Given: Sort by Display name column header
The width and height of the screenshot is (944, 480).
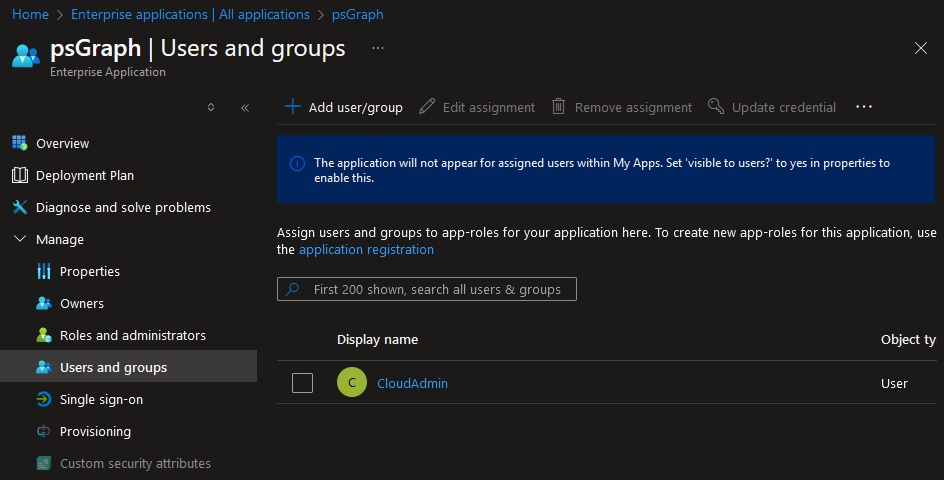Looking at the screenshot, I should point(377,340).
